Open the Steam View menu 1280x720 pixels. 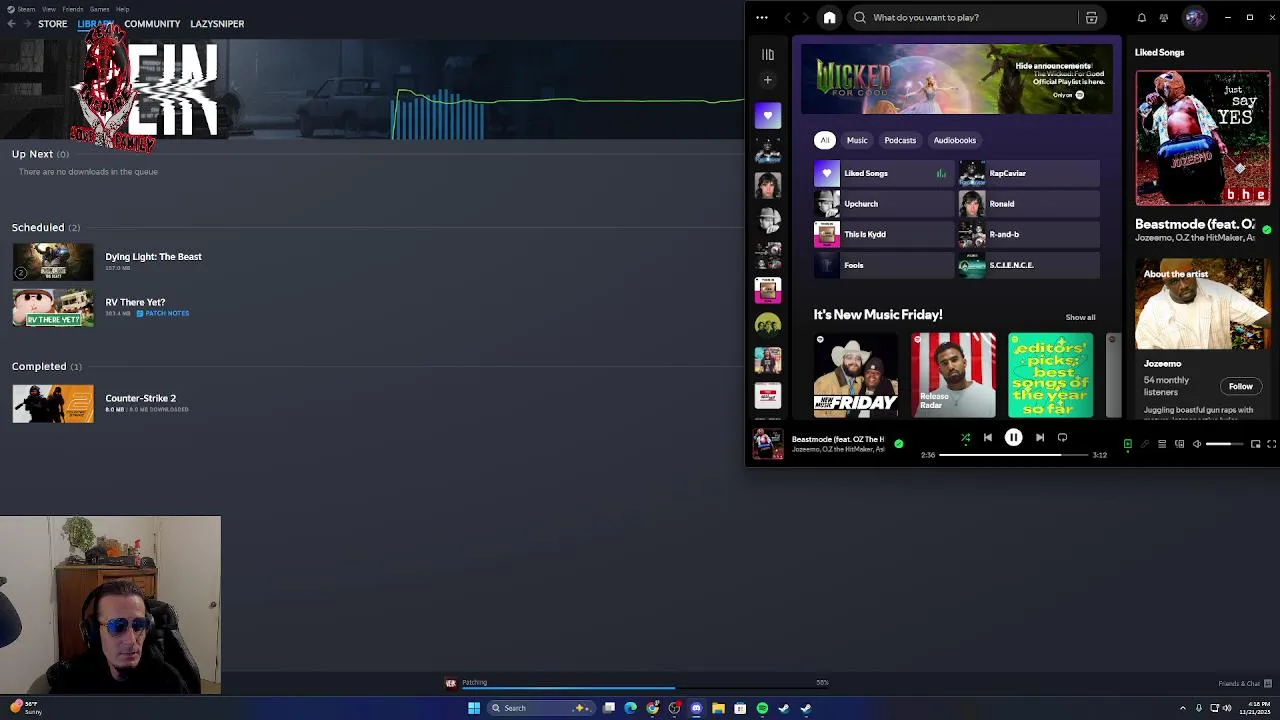(x=48, y=9)
